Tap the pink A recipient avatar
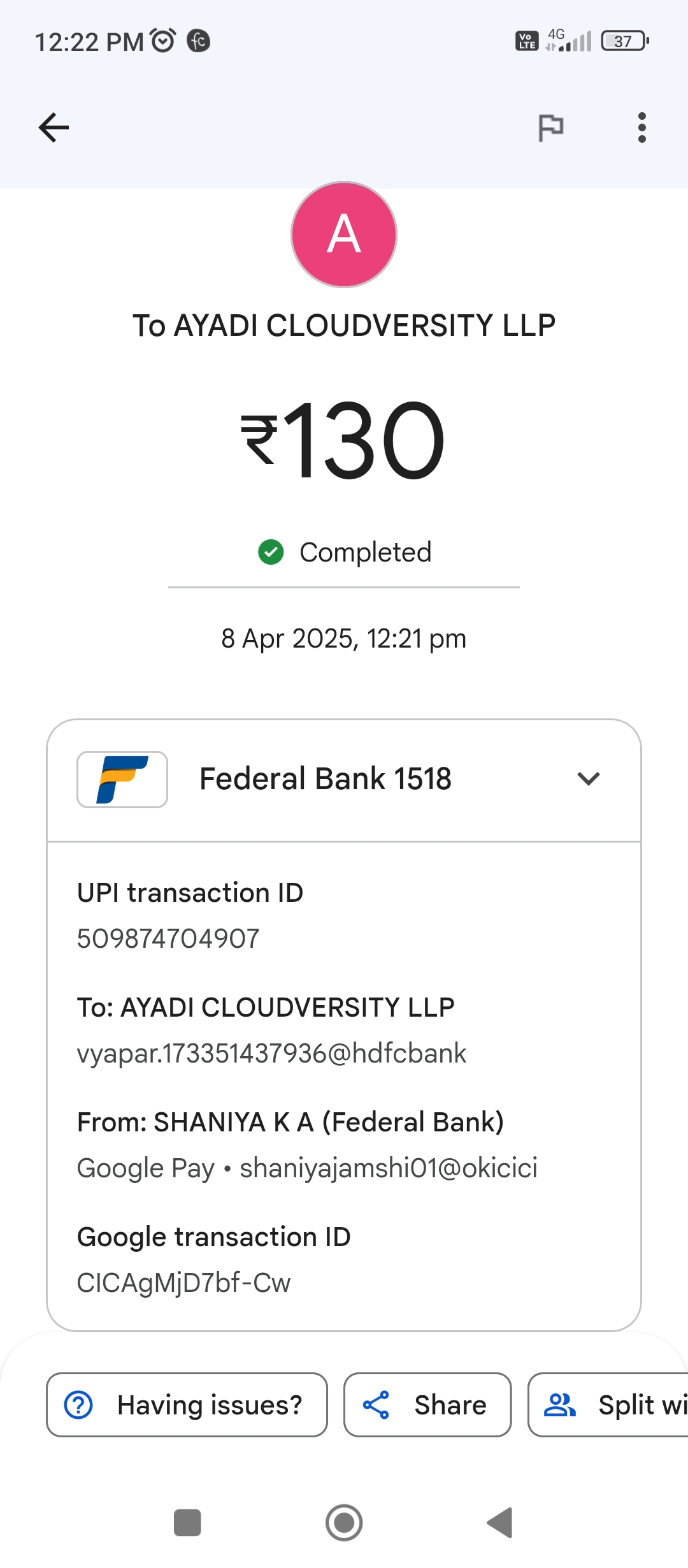The width and height of the screenshot is (688, 1568). (344, 235)
